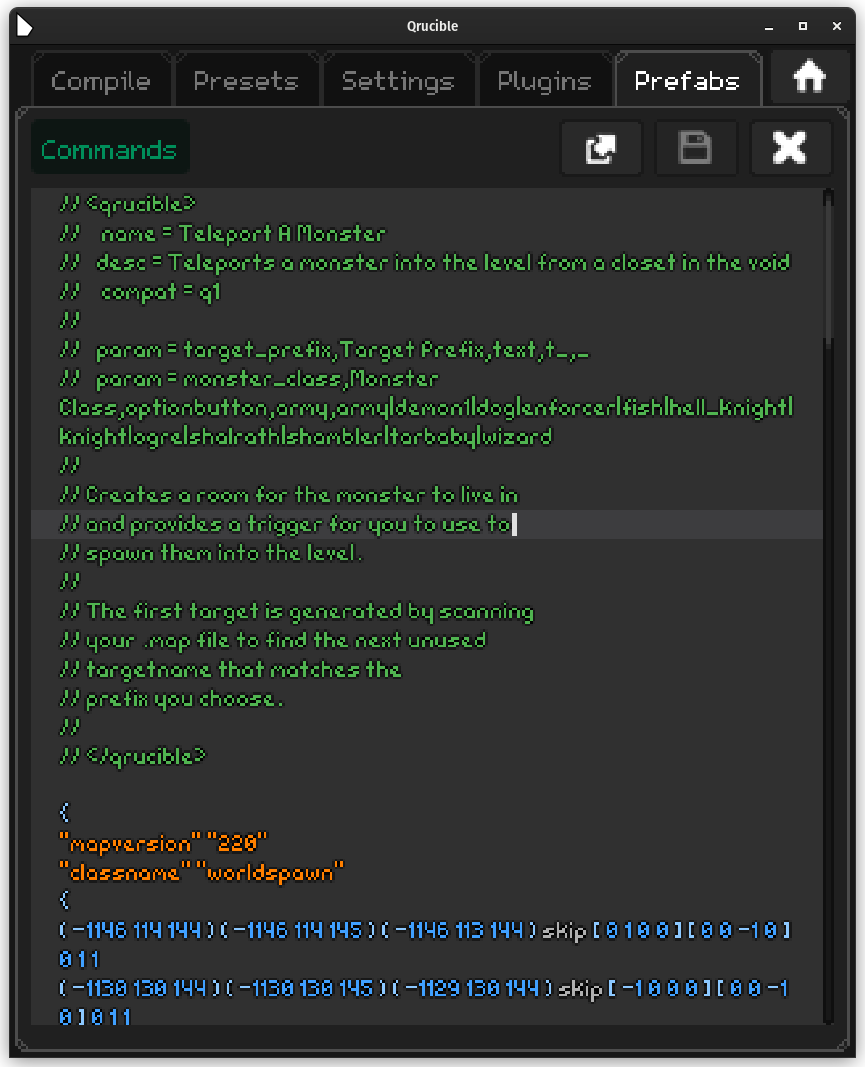Click the floppy disk save icon
865x1067 pixels.
point(695,149)
